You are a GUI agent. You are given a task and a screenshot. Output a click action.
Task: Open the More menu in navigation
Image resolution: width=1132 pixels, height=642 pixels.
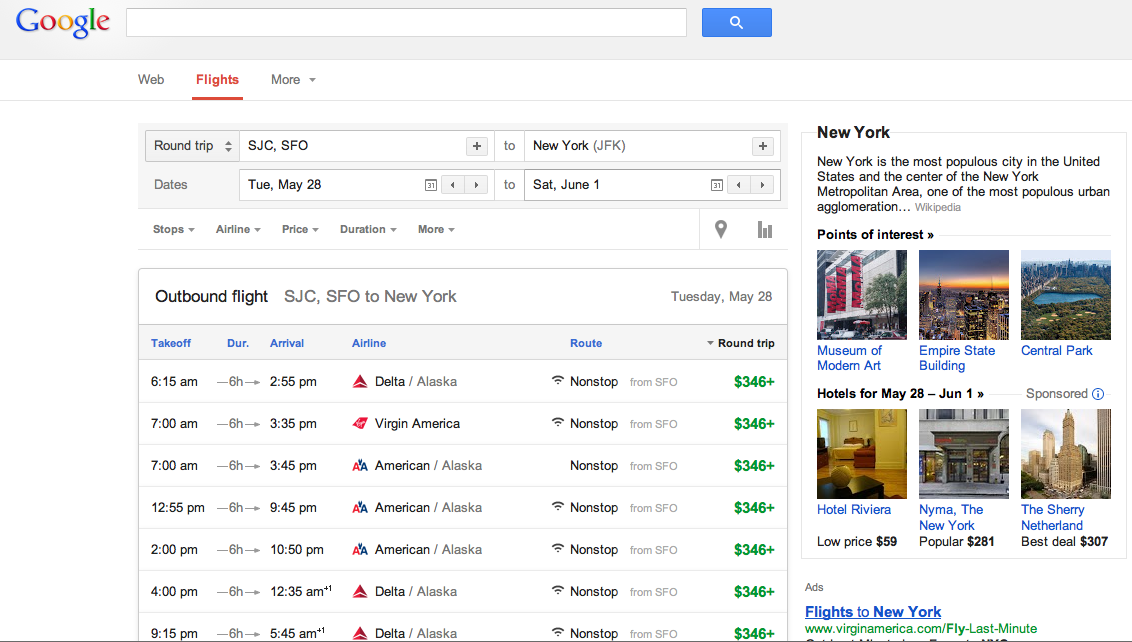293,79
